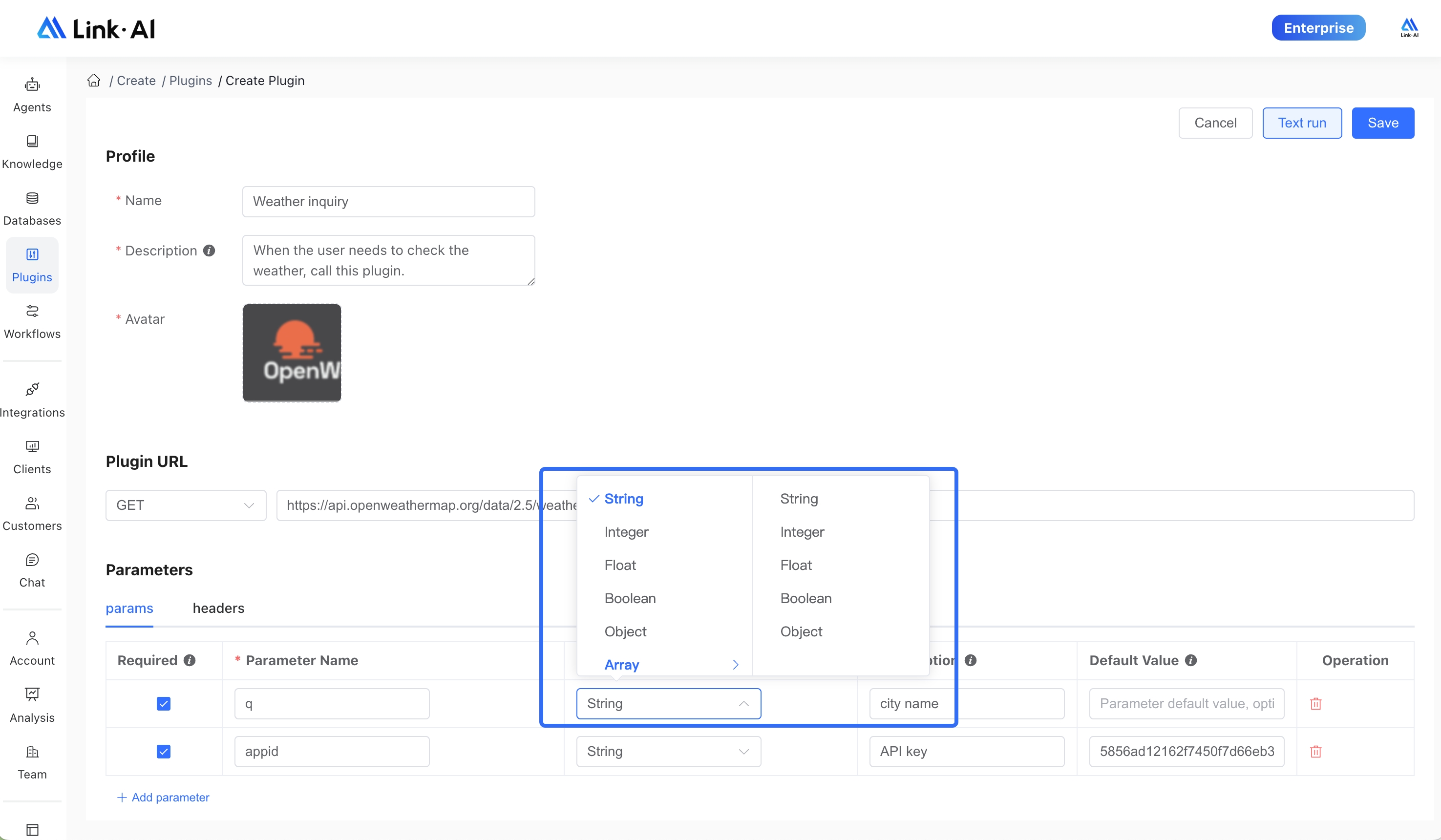Click Description info icon
Image resolution: width=1441 pixels, height=840 pixels.
[209, 251]
